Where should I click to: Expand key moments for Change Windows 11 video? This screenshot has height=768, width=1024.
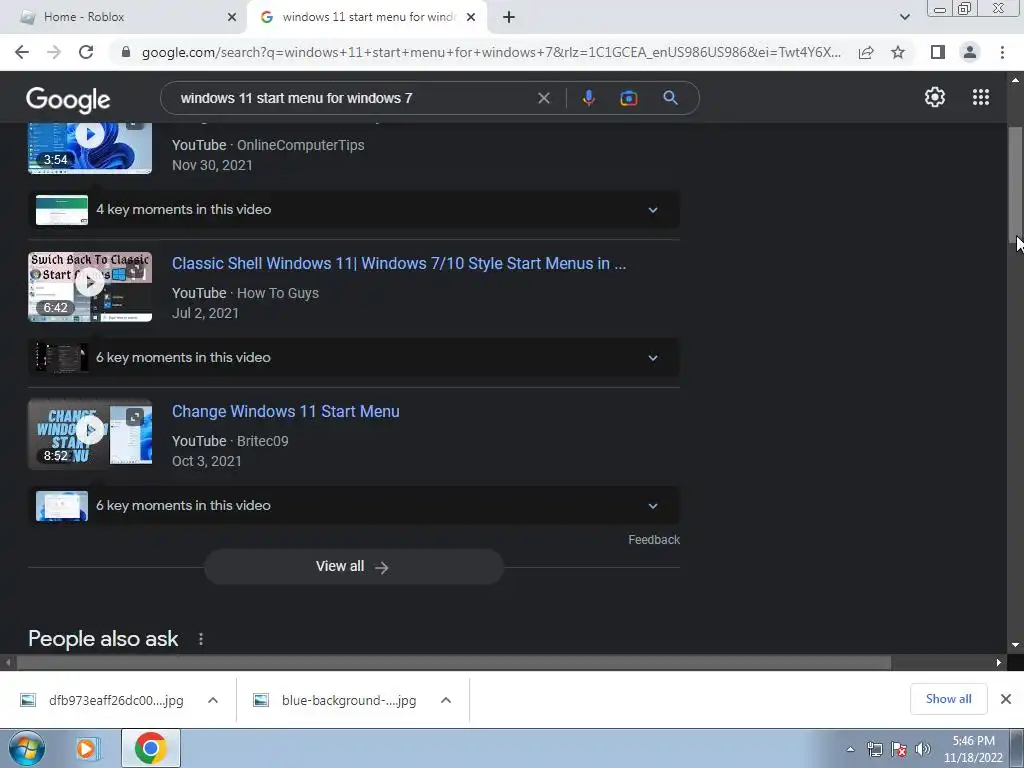[353, 505]
